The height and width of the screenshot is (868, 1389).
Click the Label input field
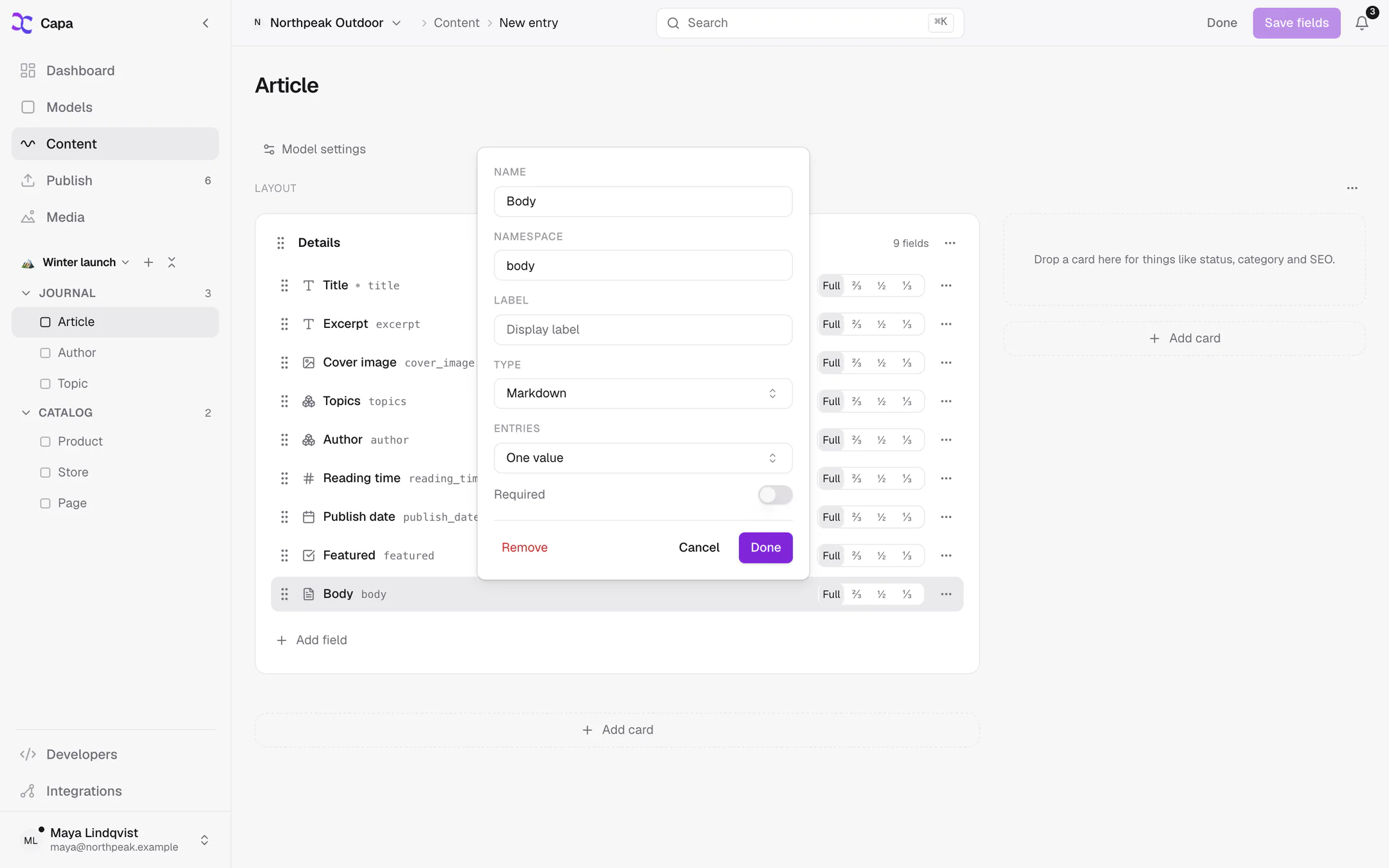click(643, 330)
